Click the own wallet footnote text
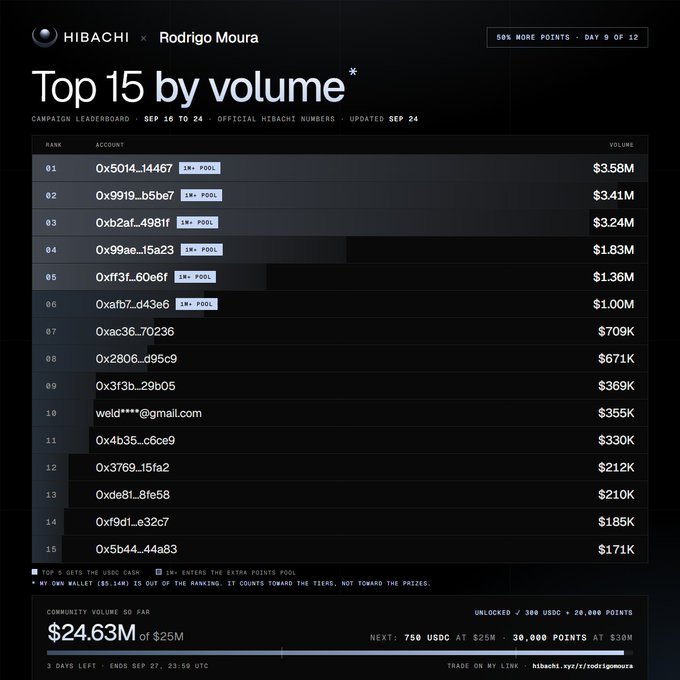680x680 pixels. click(x=232, y=584)
